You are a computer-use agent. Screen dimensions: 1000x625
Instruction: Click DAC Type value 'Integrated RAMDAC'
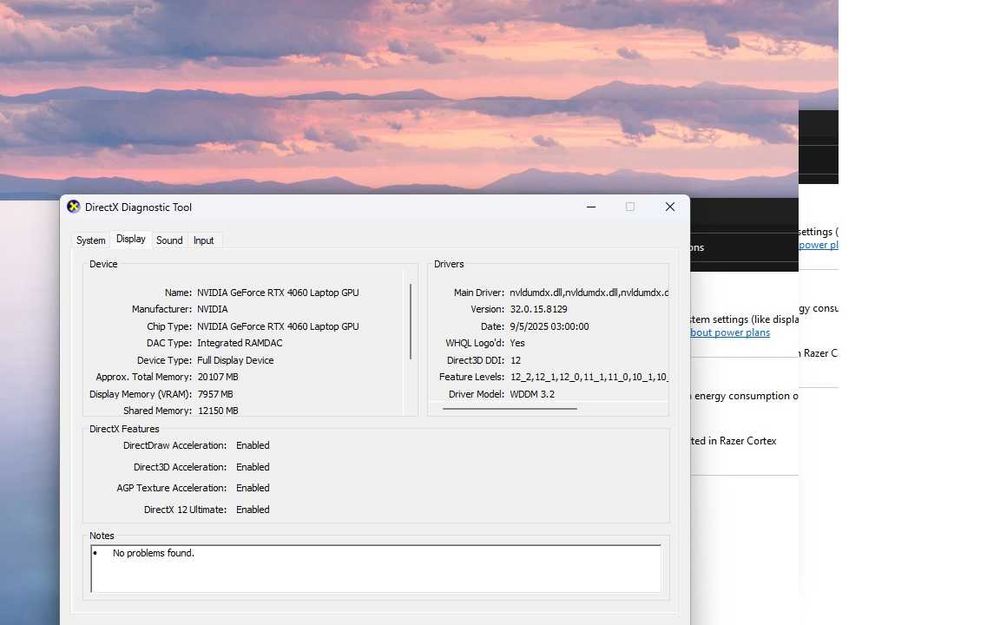point(240,343)
